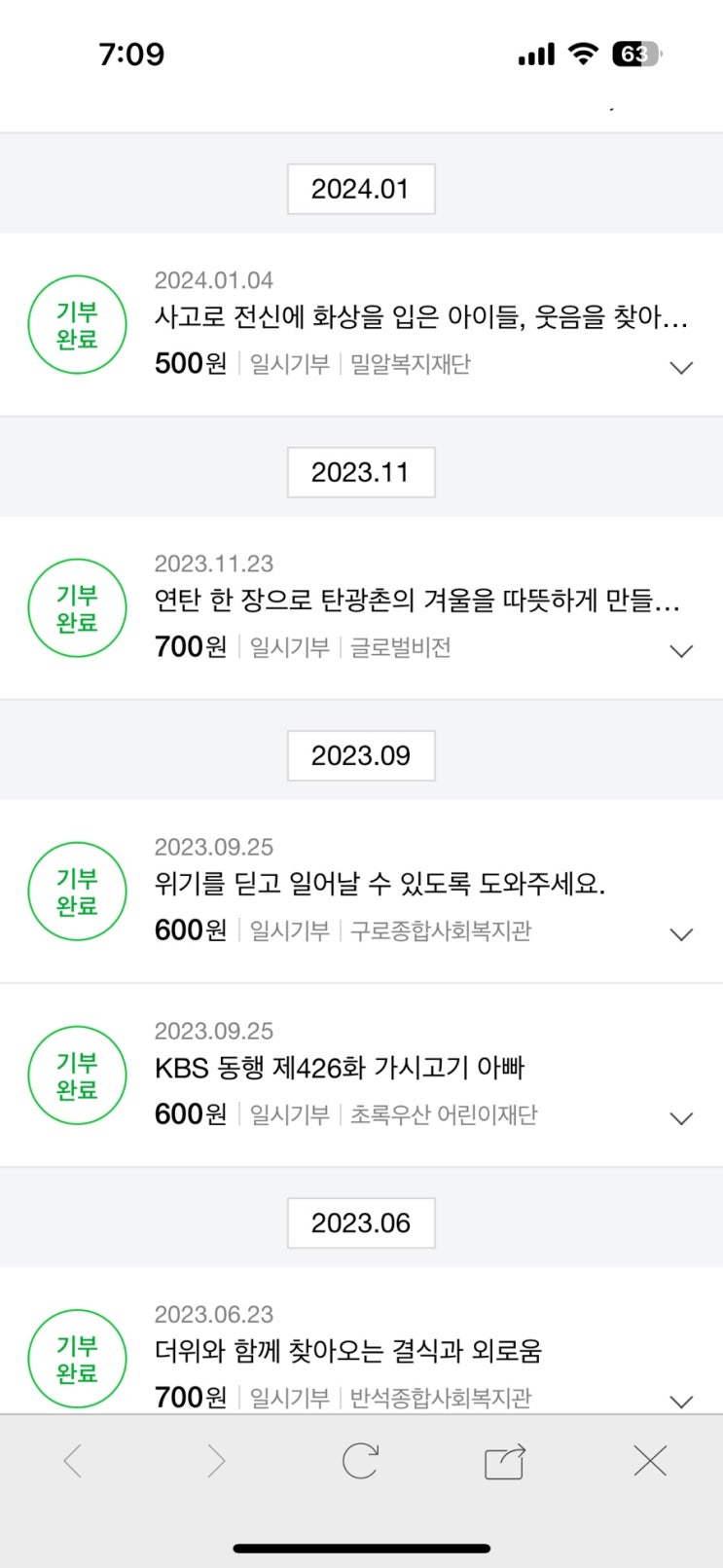Tap 기부완료 badge for KBS 동행 donation

coord(77,1076)
